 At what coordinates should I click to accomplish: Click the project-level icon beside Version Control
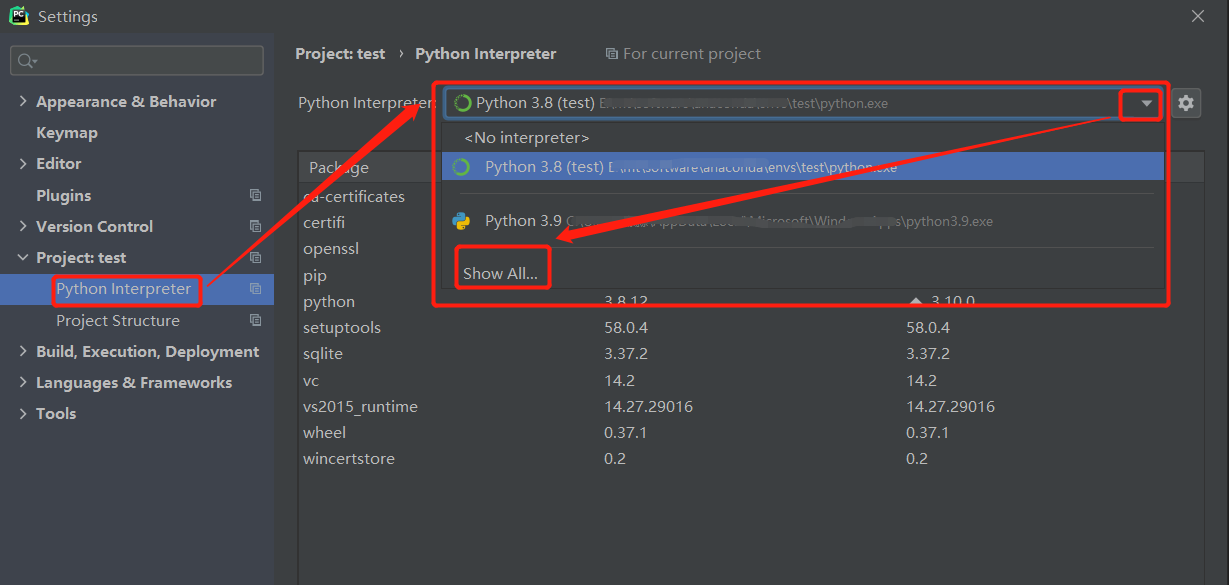(256, 226)
